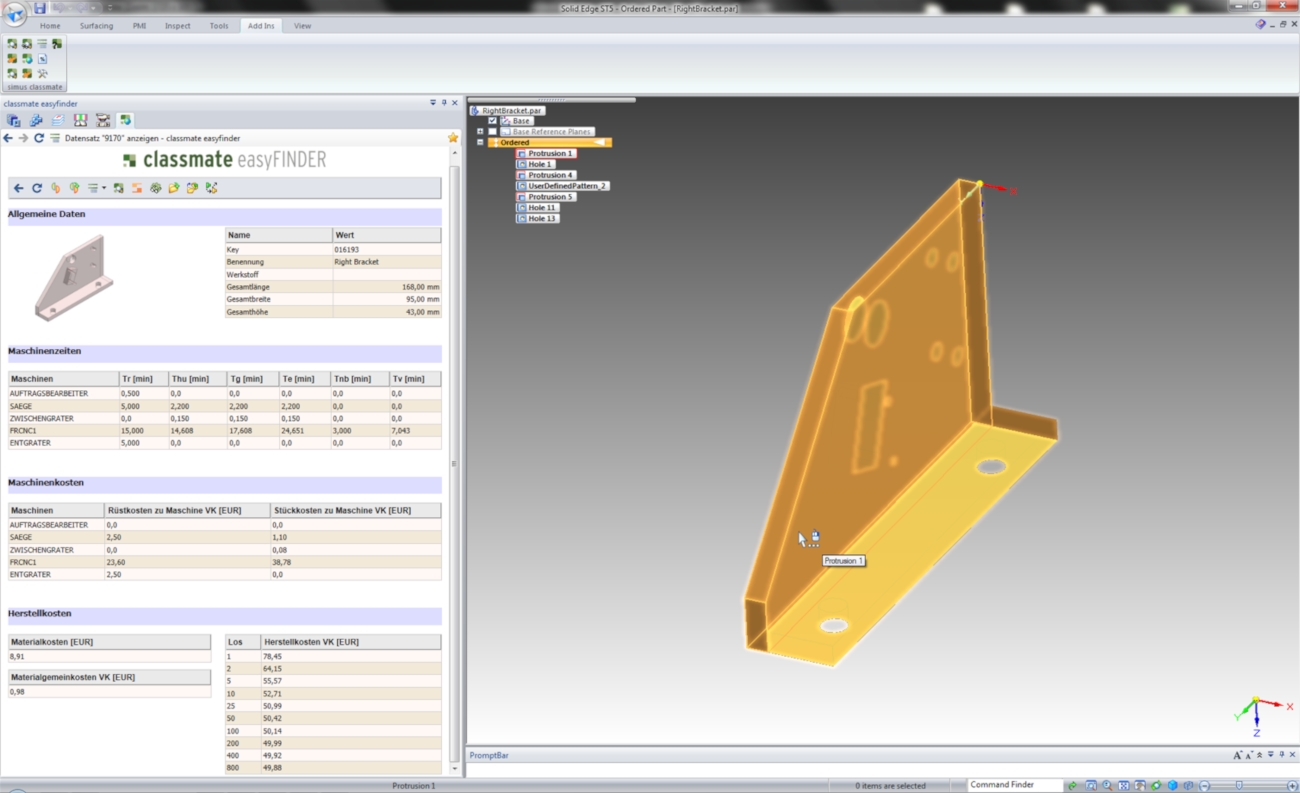The width and height of the screenshot is (1300, 793).
Task: Open the easyfinder panel options dropdown arrow
Action: (433, 103)
